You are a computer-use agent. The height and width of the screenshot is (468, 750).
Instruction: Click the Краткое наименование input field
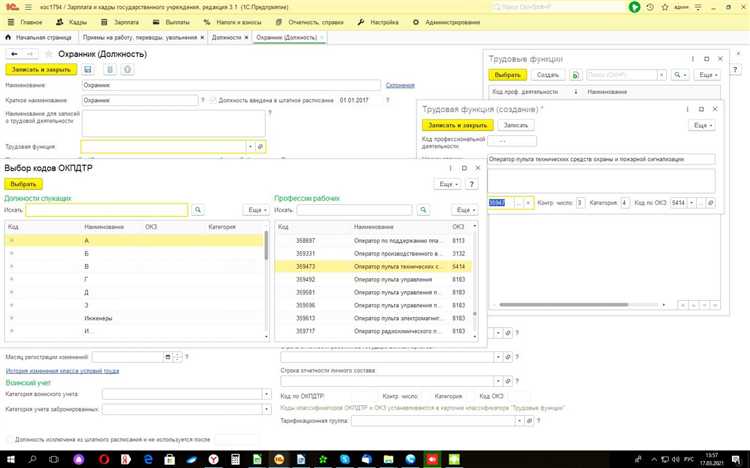(140, 100)
